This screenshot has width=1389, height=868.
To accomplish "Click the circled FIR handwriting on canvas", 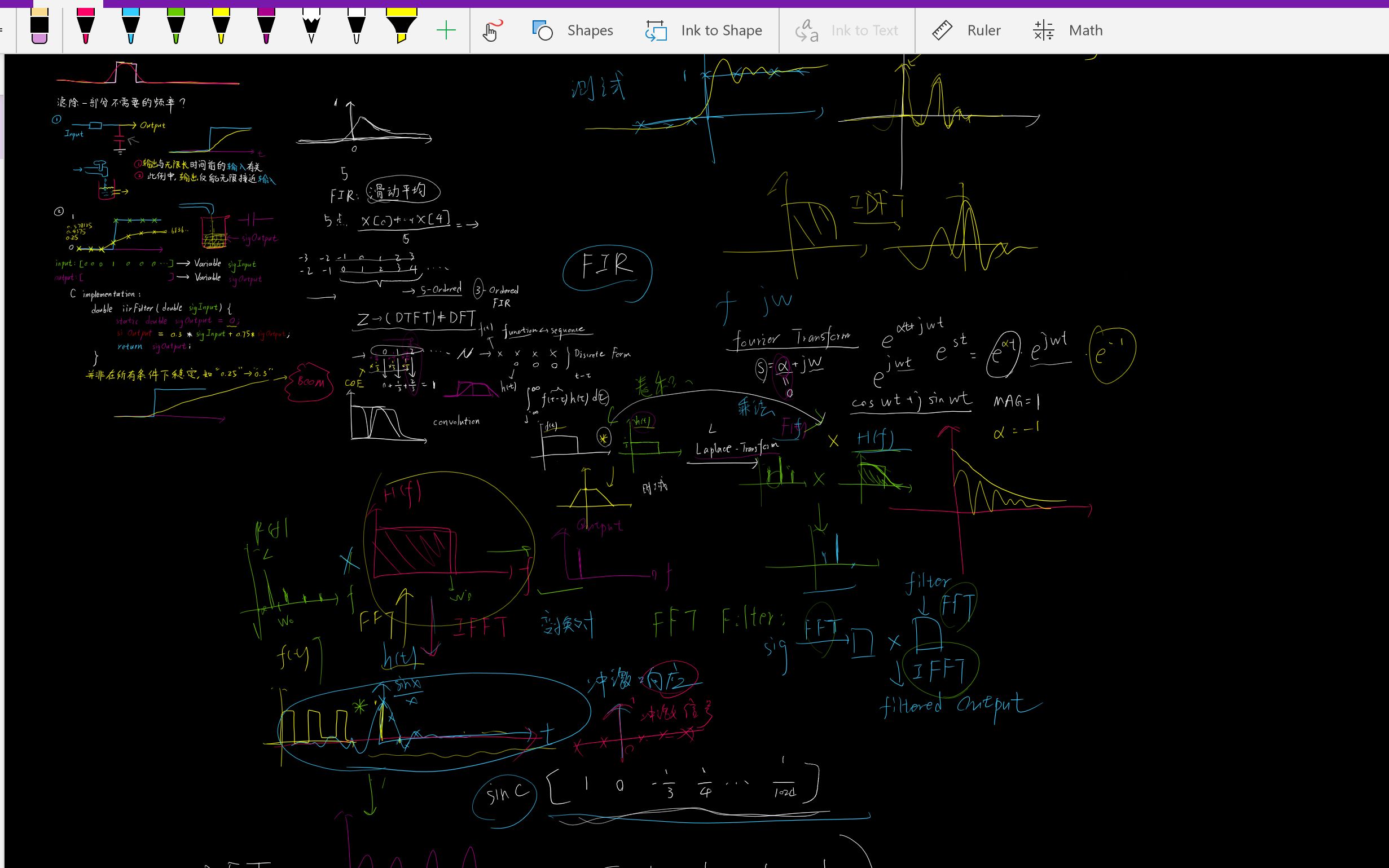I will click(x=607, y=266).
